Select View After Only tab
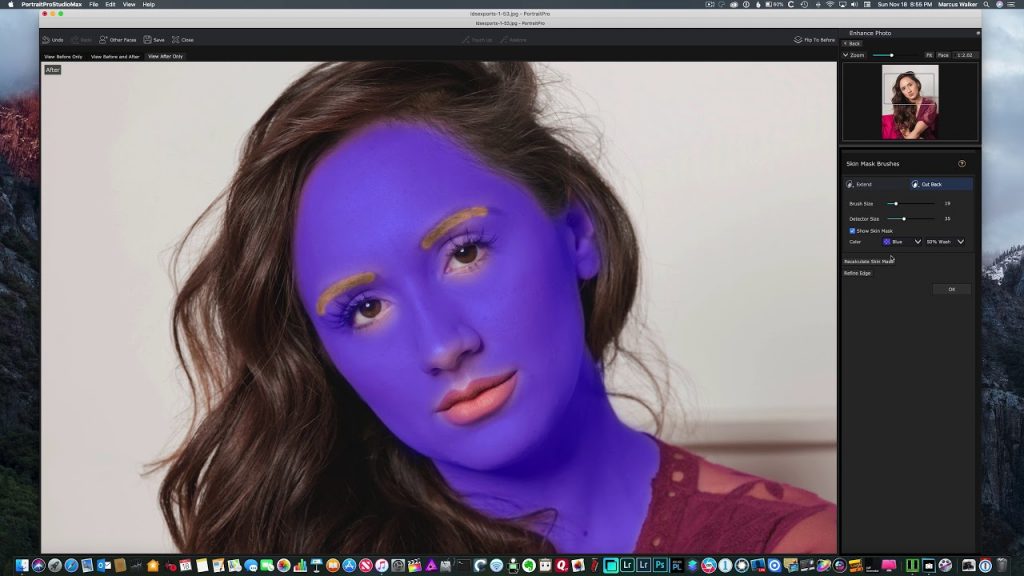This screenshot has width=1024, height=576. (x=165, y=56)
